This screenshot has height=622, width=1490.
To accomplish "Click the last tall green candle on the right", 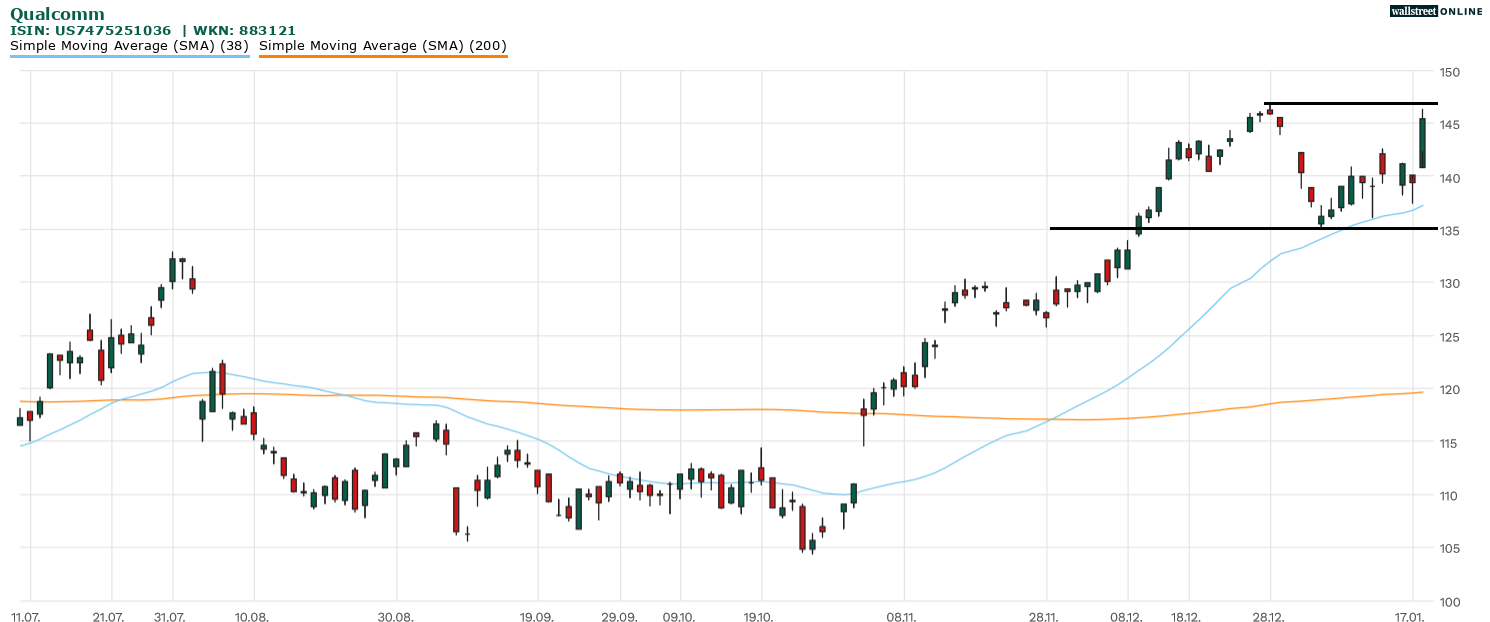I will click(x=1422, y=142).
